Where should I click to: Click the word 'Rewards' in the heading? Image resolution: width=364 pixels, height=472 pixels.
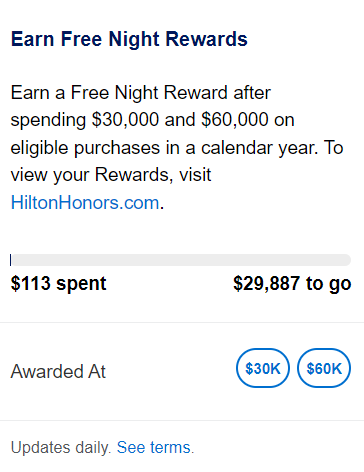click(x=207, y=39)
